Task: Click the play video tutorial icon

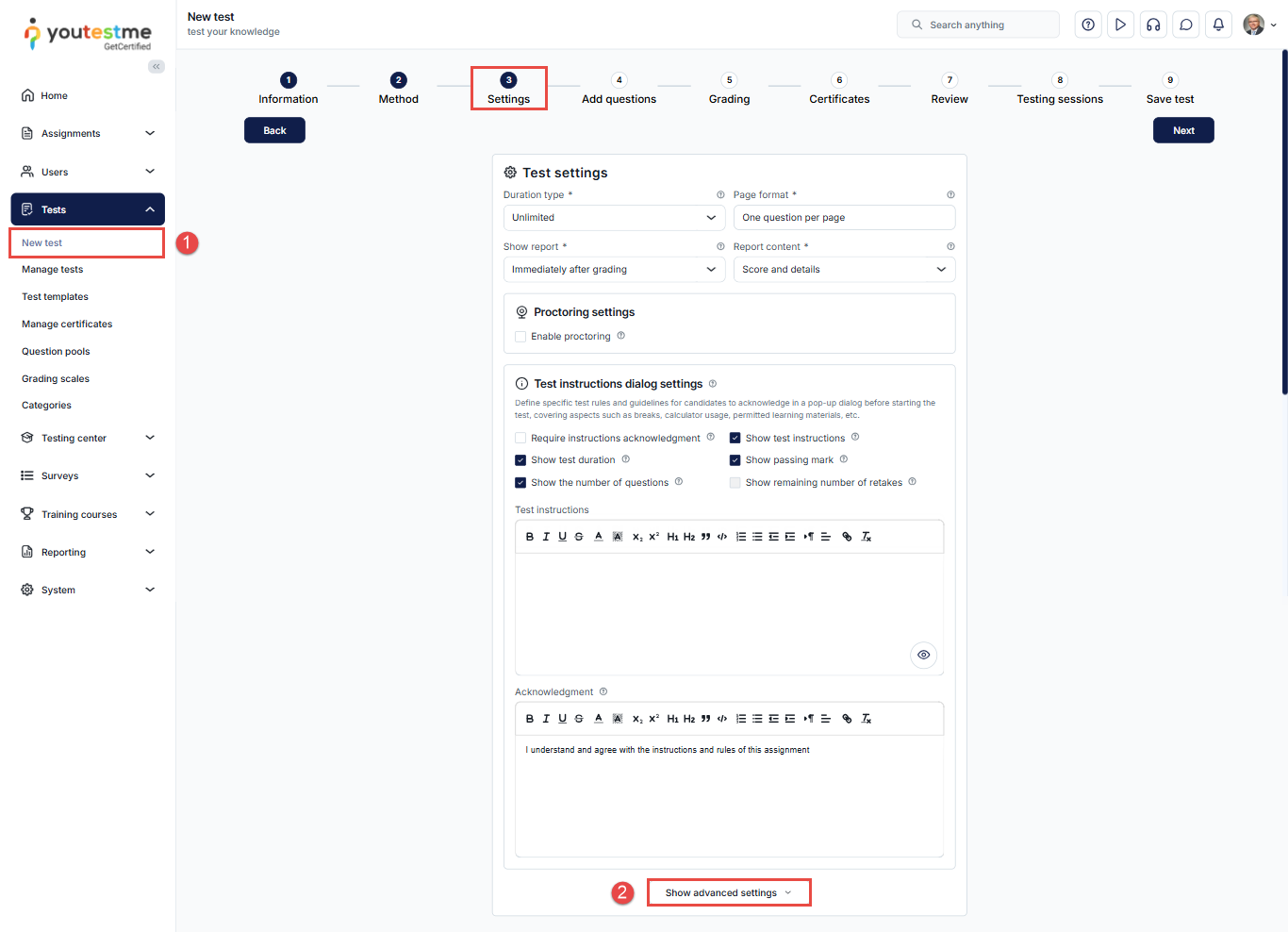Action: tap(1120, 25)
